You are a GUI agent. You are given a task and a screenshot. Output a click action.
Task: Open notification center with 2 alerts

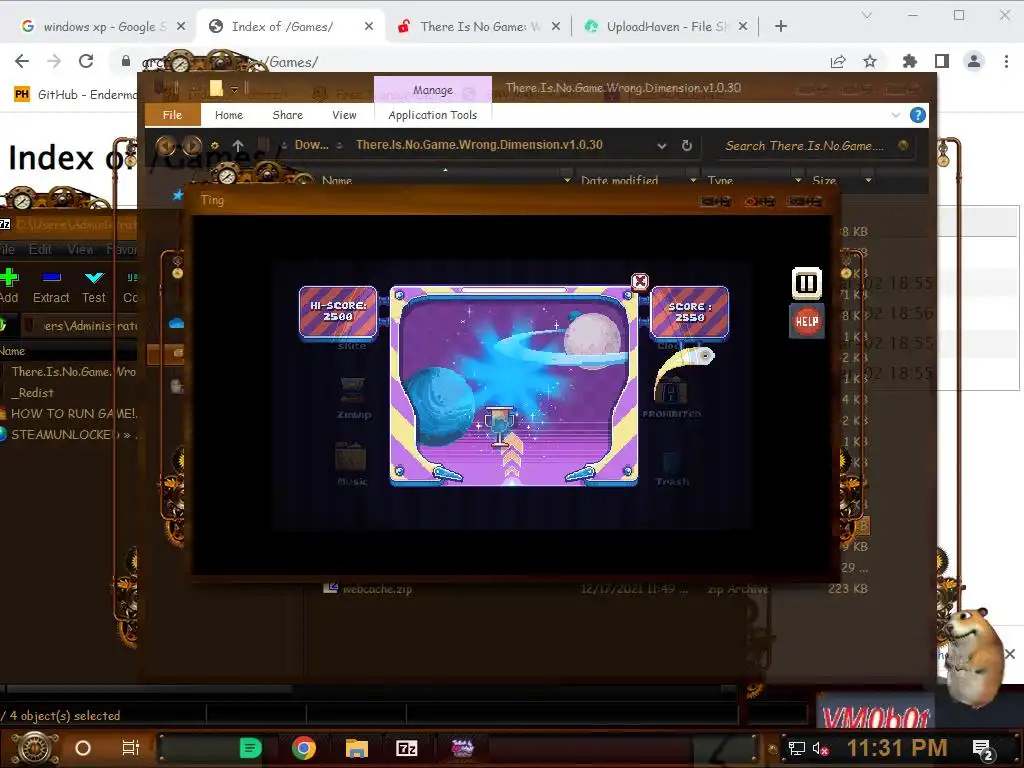[x=983, y=748]
